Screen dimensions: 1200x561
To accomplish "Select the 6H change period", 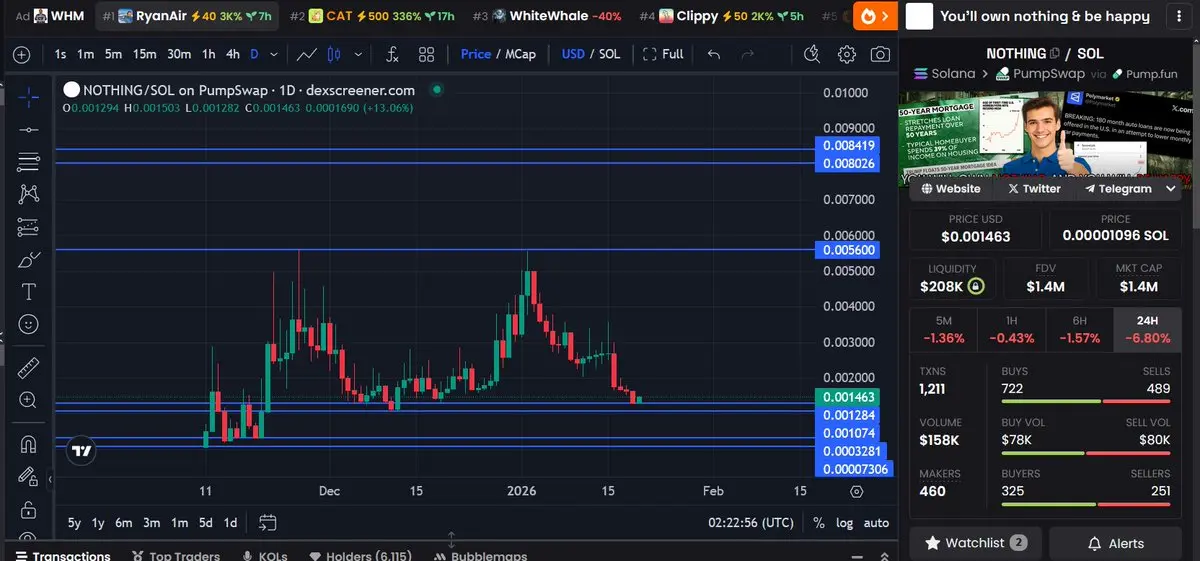I will tap(1079, 329).
